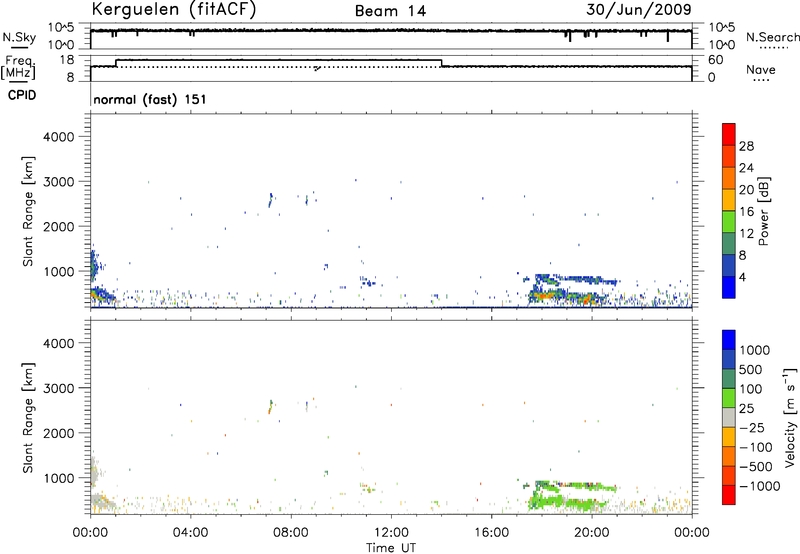
Task: Click the 'Kerguelen (fitACF)' title text
Action: click(173, 9)
